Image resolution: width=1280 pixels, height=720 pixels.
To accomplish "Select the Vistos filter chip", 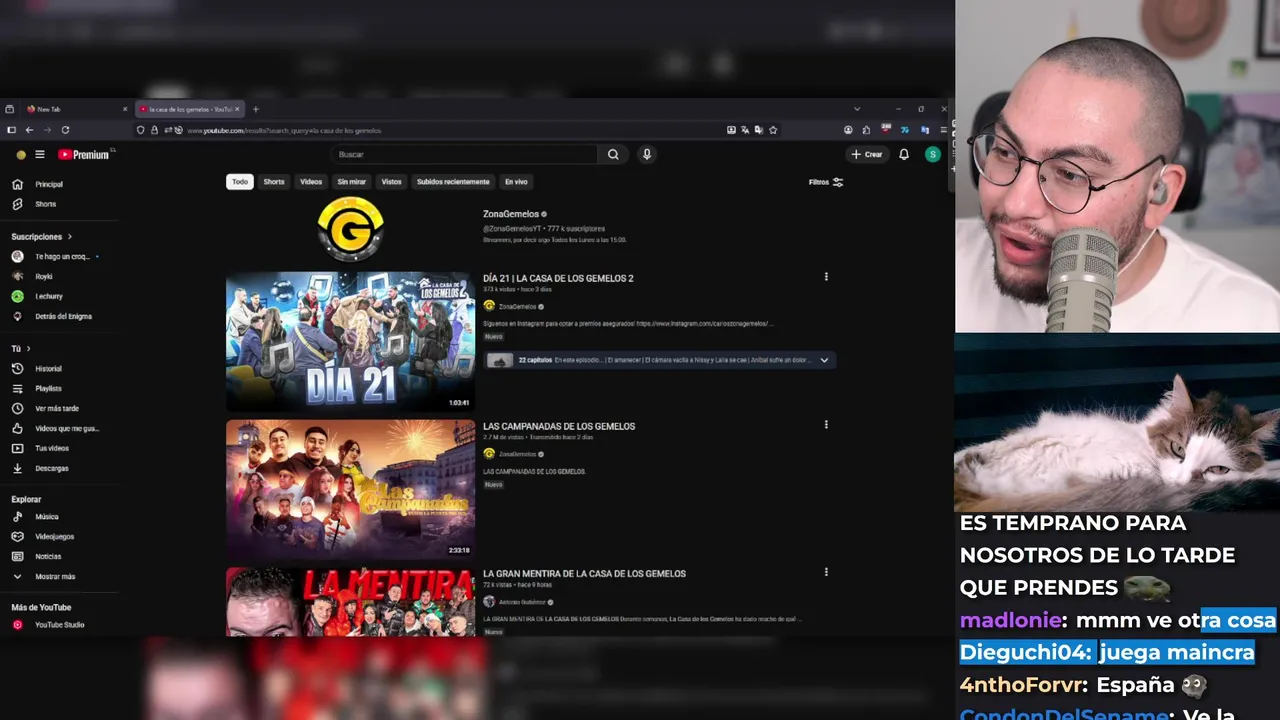I will coord(391,182).
